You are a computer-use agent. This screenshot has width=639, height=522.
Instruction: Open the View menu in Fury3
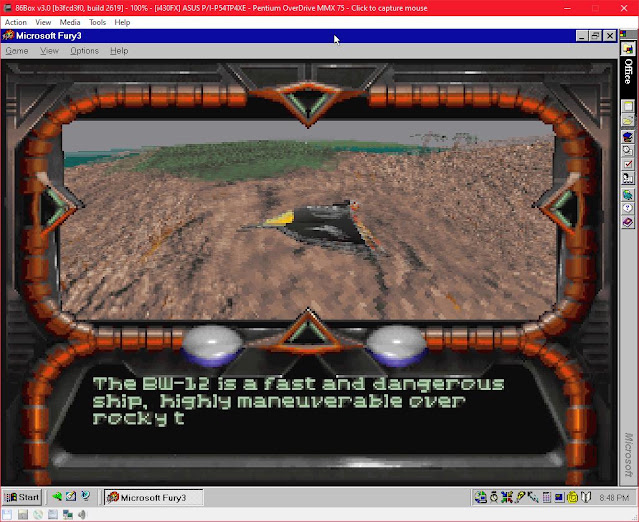(49, 51)
